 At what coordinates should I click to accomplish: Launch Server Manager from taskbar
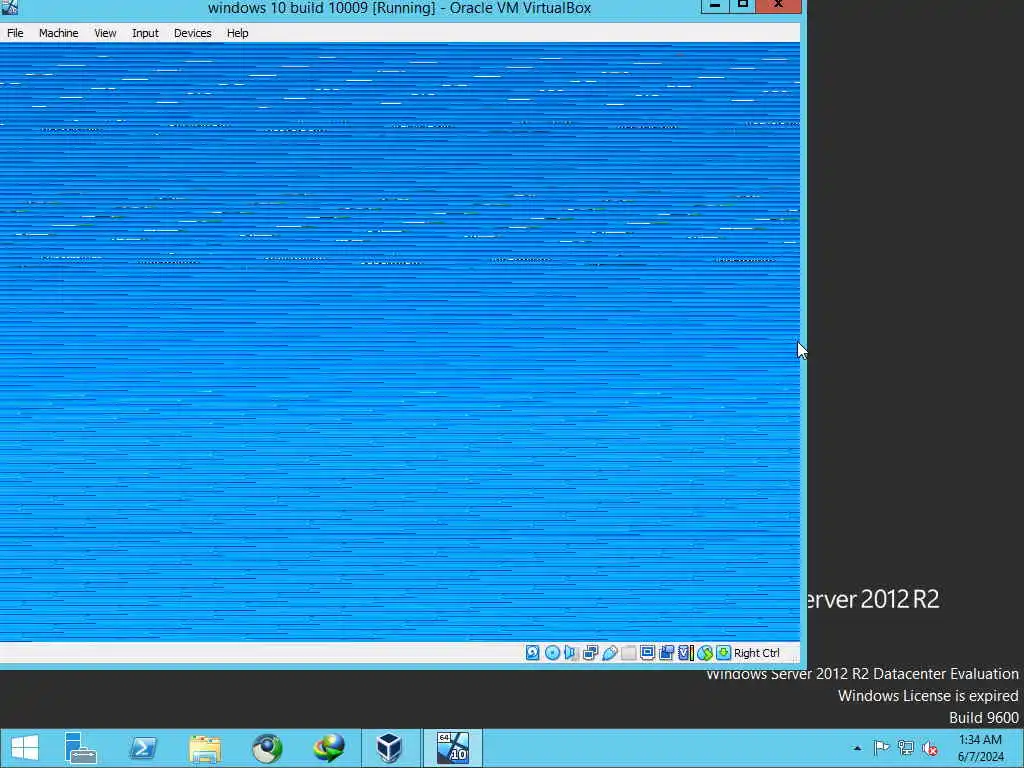[81, 748]
